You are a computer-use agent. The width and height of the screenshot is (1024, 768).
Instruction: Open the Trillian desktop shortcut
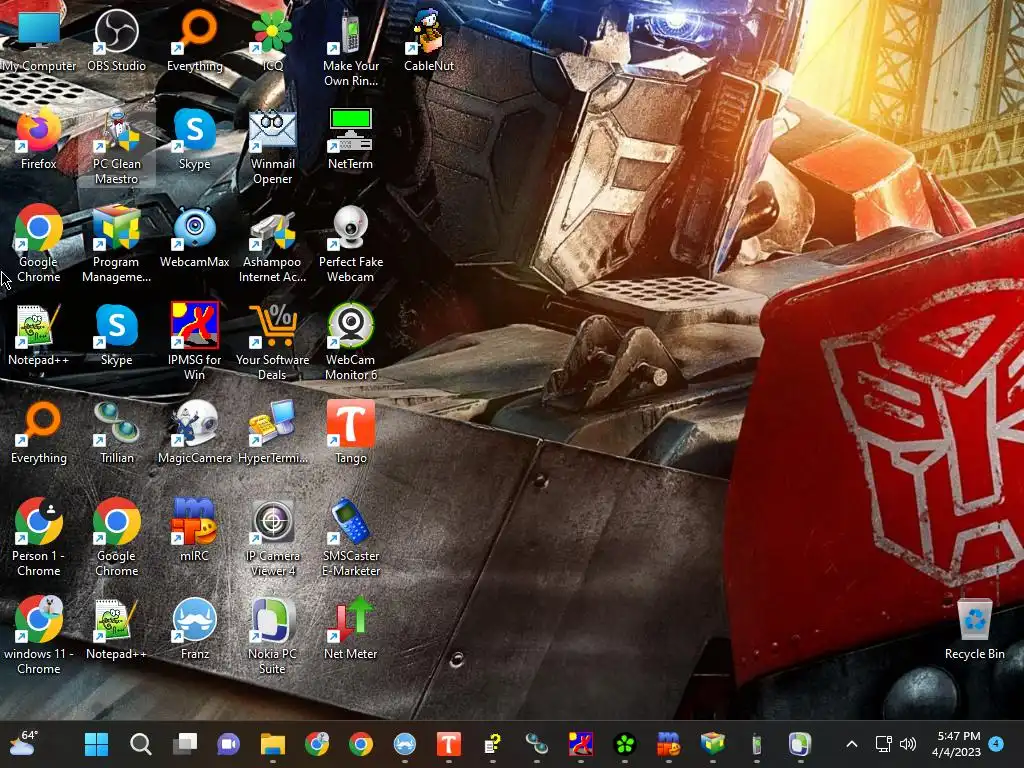click(x=116, y=432)
